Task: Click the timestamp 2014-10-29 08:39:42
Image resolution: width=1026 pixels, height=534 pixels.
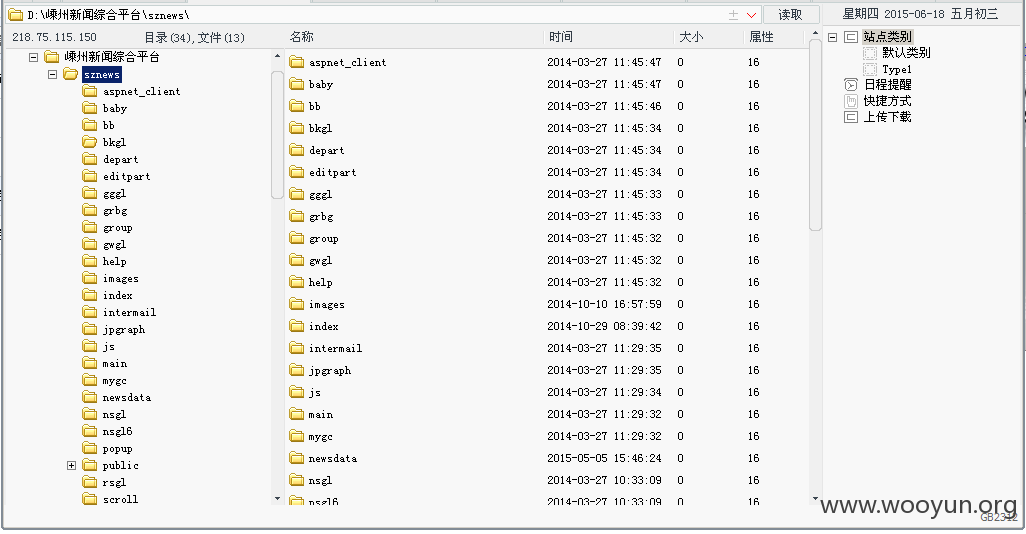Action: 604,326
